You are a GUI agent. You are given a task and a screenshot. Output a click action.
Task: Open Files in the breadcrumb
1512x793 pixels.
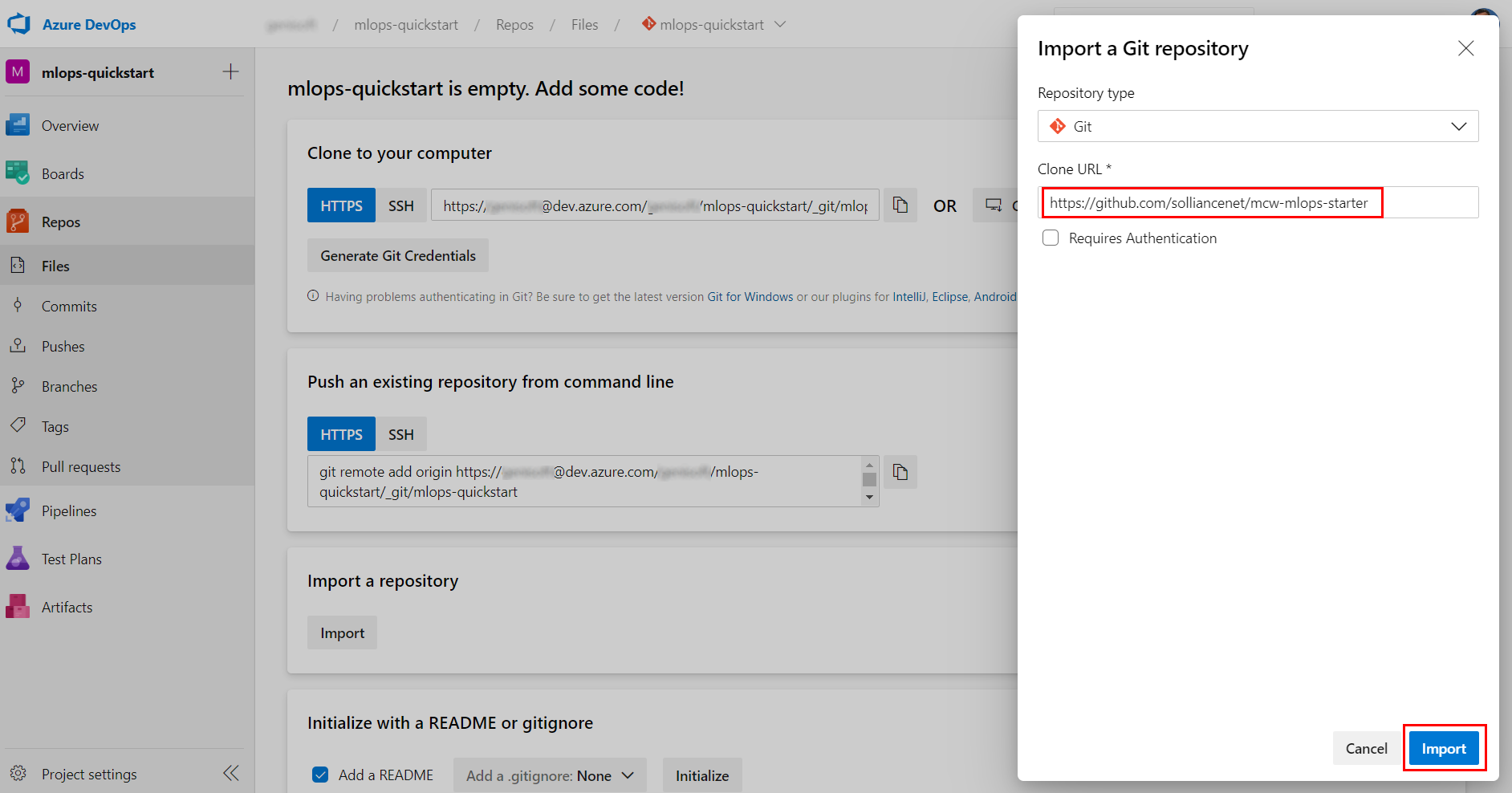[584, 25]
